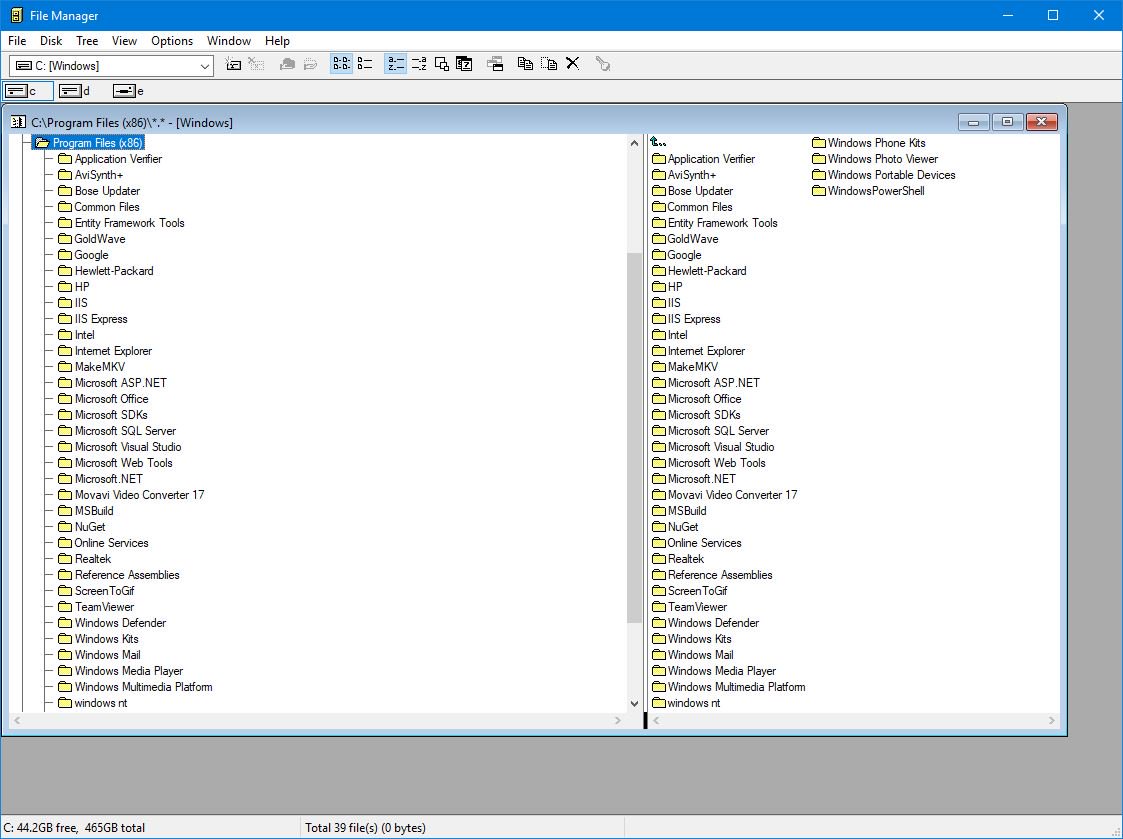1123x839 pixels.
Task: Select NuGet in the right file pane
Action: 675,527
